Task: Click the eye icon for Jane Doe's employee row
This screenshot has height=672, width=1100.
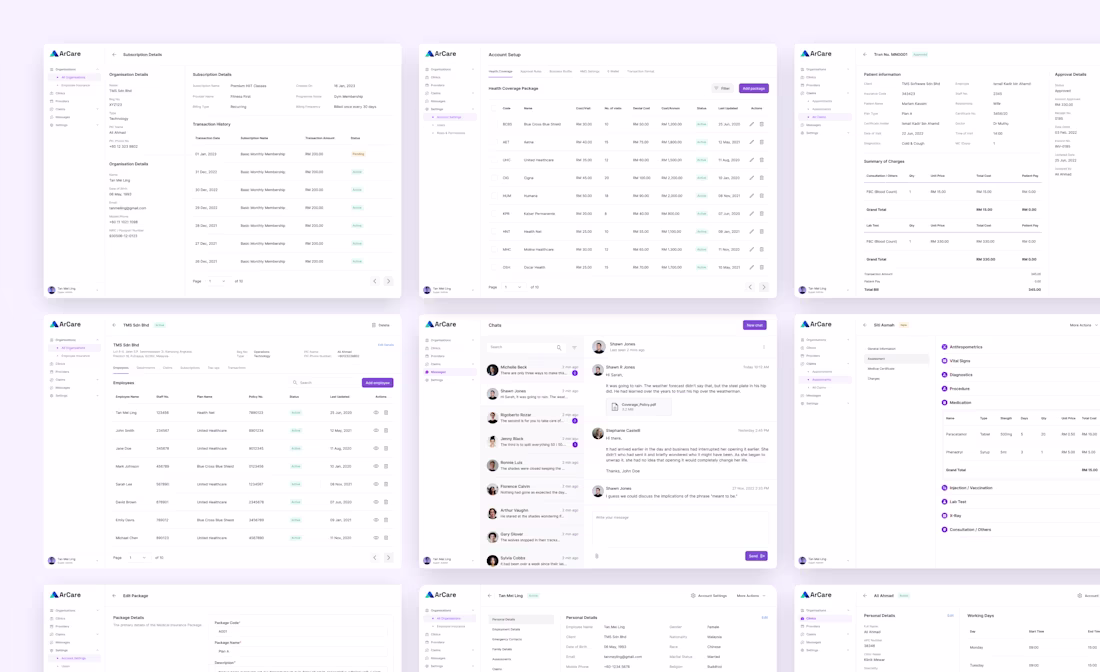Action: pos(376,448)
